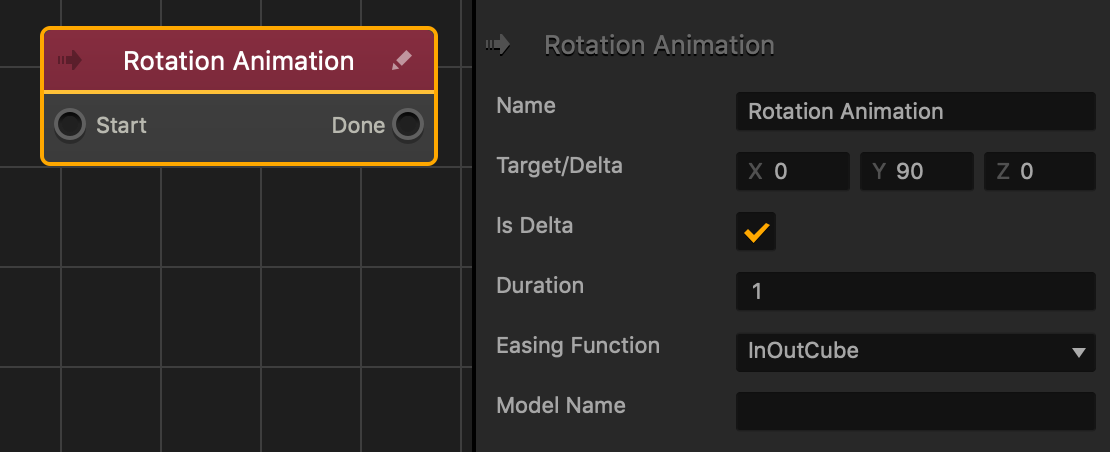
Task: Click the Name input field
Action: (915, 112)
